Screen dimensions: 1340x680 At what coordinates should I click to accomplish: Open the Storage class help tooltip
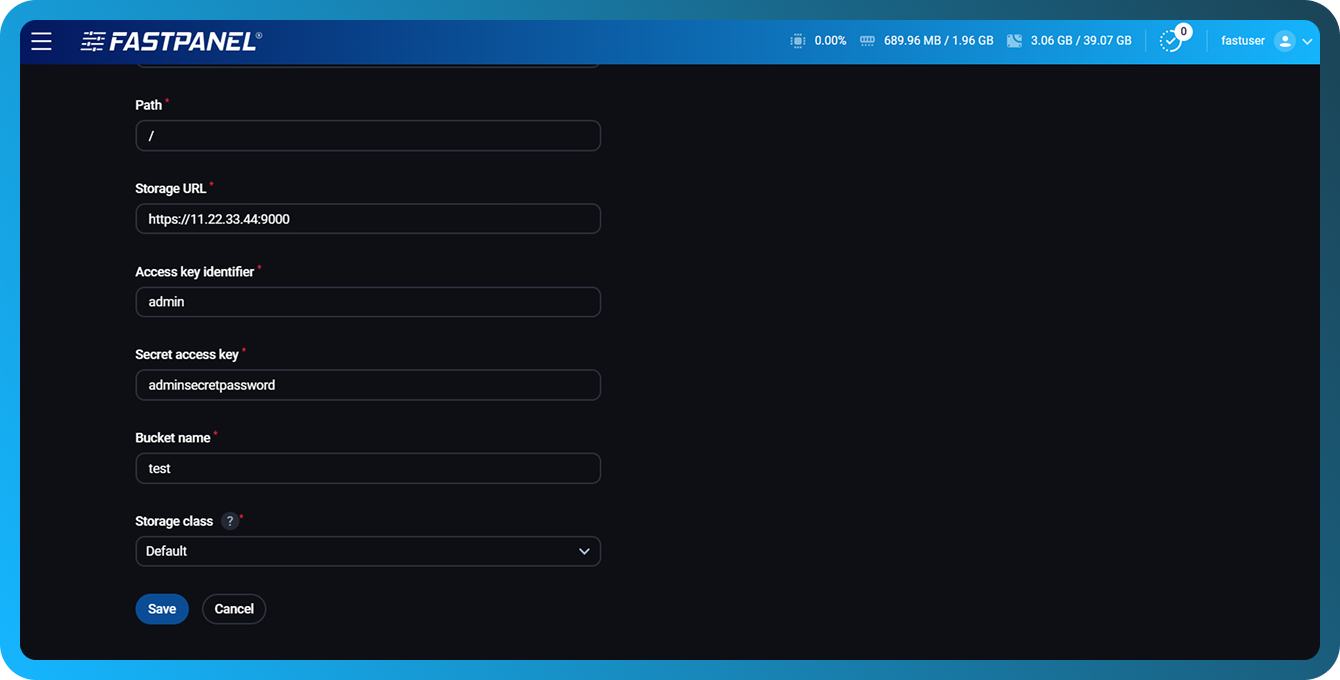click(x=229, y=520)
